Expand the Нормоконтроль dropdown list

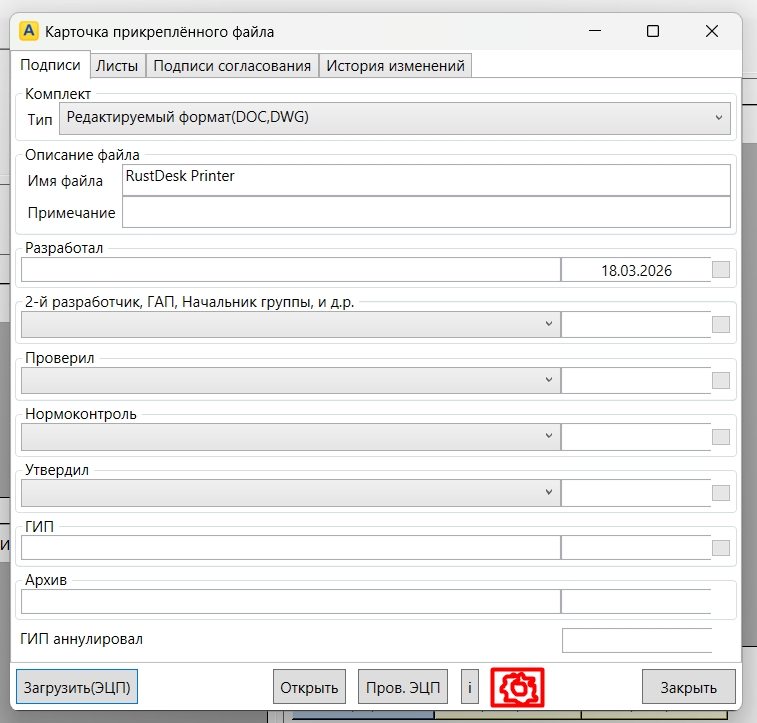point(290,437)
